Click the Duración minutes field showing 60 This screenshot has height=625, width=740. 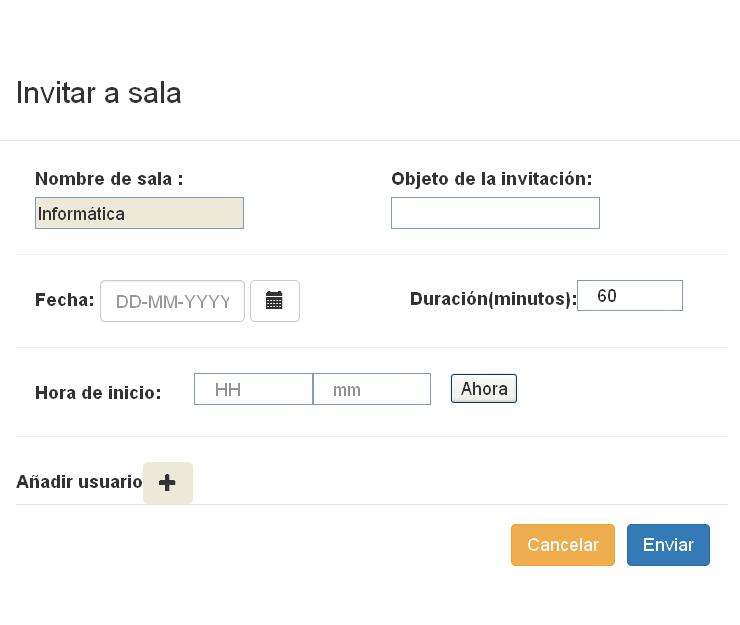coord(630,296)
